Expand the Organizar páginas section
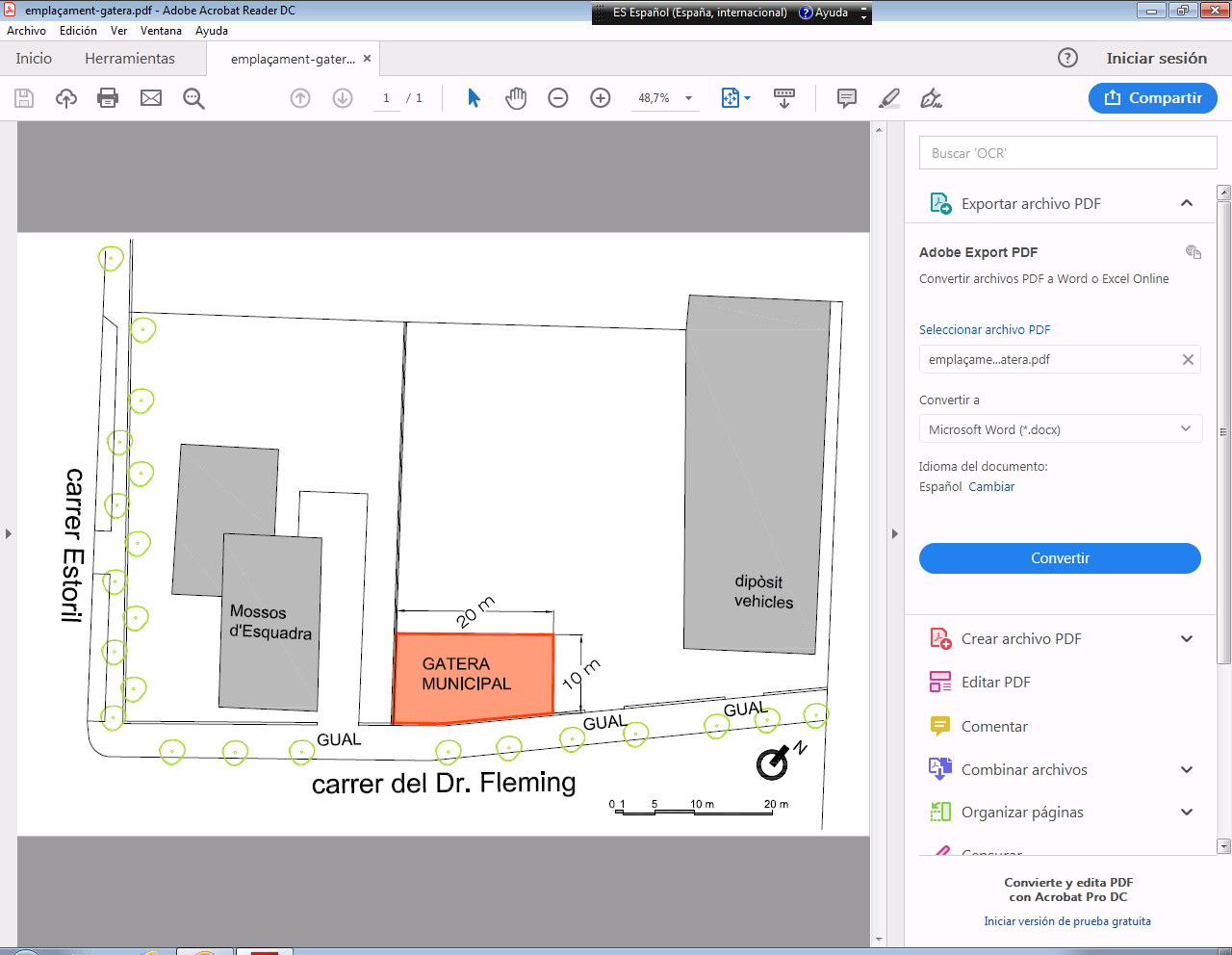 [x=1187, y=812]
